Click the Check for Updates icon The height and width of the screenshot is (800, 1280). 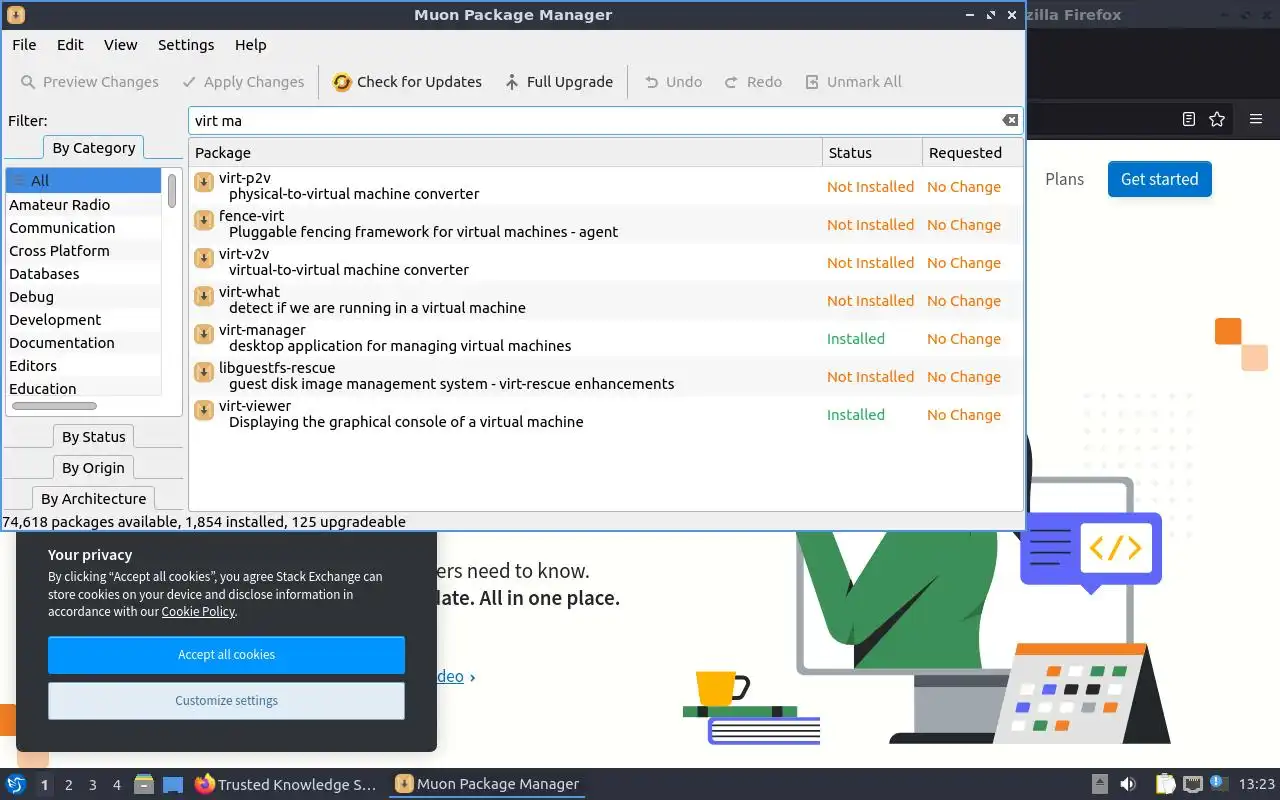click(x=342, y=82)
